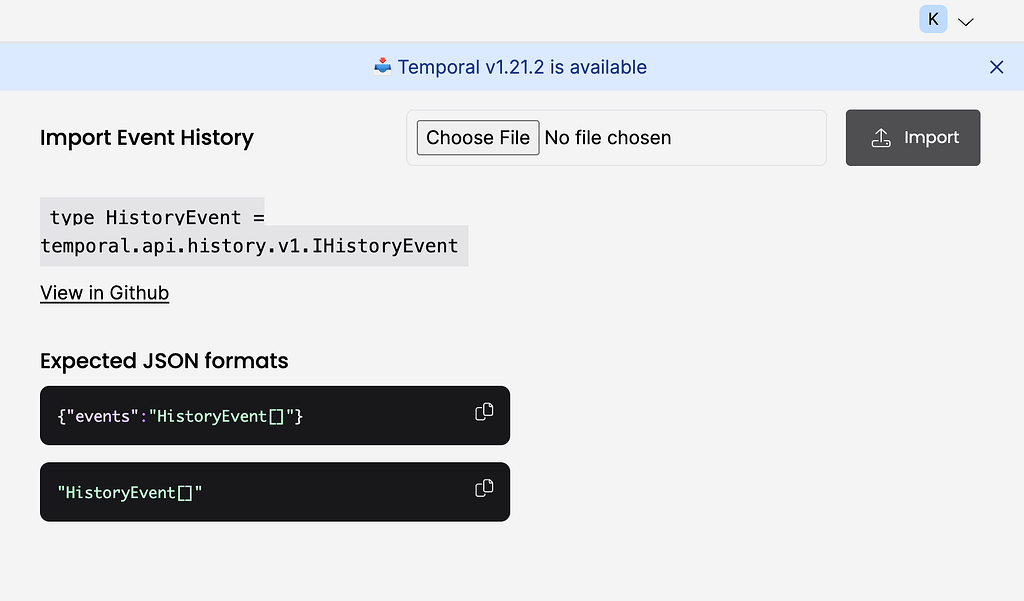Open the View in Github link
This screenshot has width=1024, height=601.
105,293
